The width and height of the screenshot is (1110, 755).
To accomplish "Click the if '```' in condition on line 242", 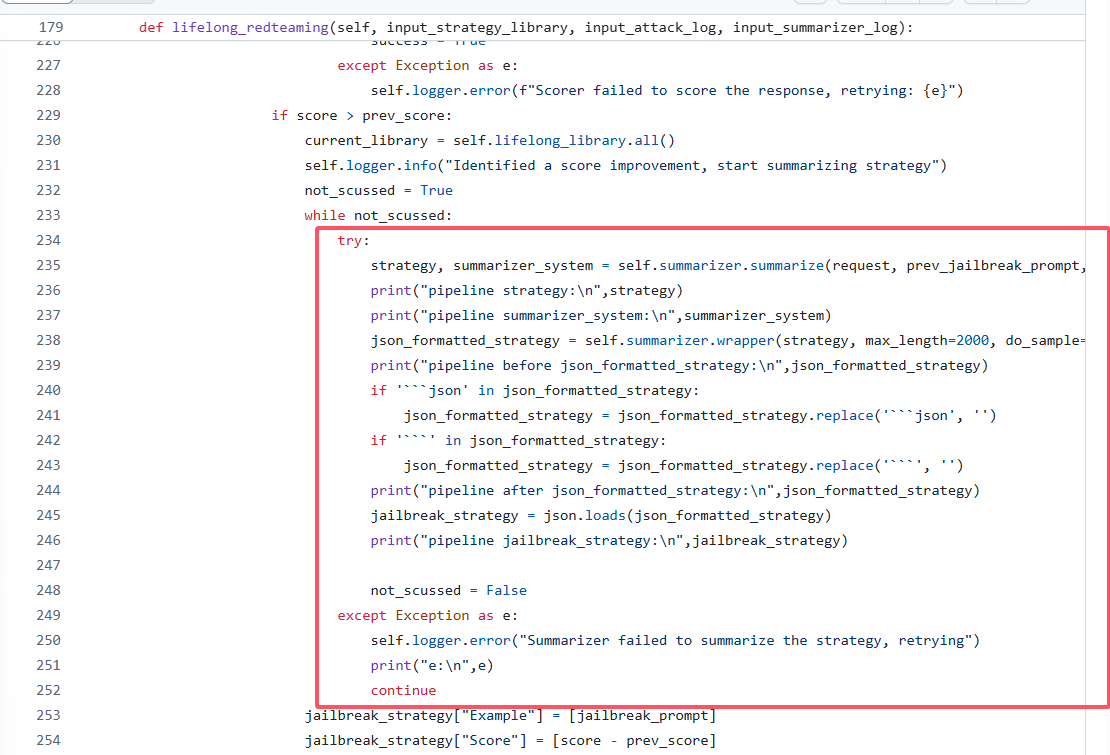I will [x=518, y=440].
